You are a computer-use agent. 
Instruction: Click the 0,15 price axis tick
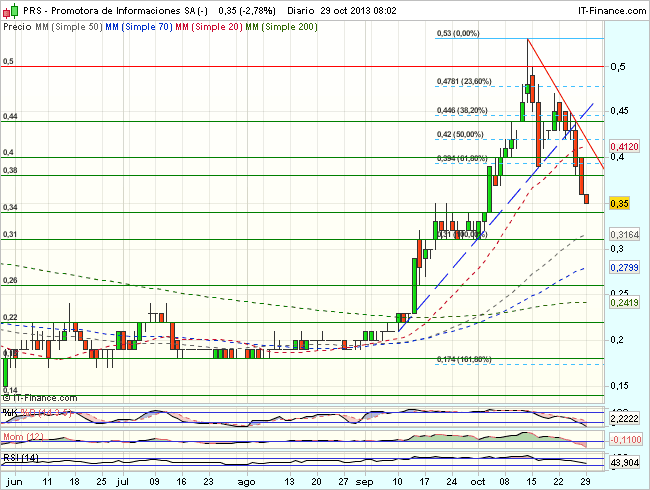(x=619, y=386)
